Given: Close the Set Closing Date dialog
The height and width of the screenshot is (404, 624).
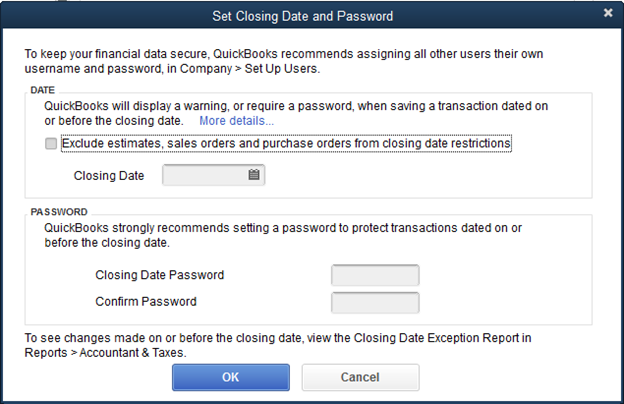Looking at the screenshot, I should (608, 14).
